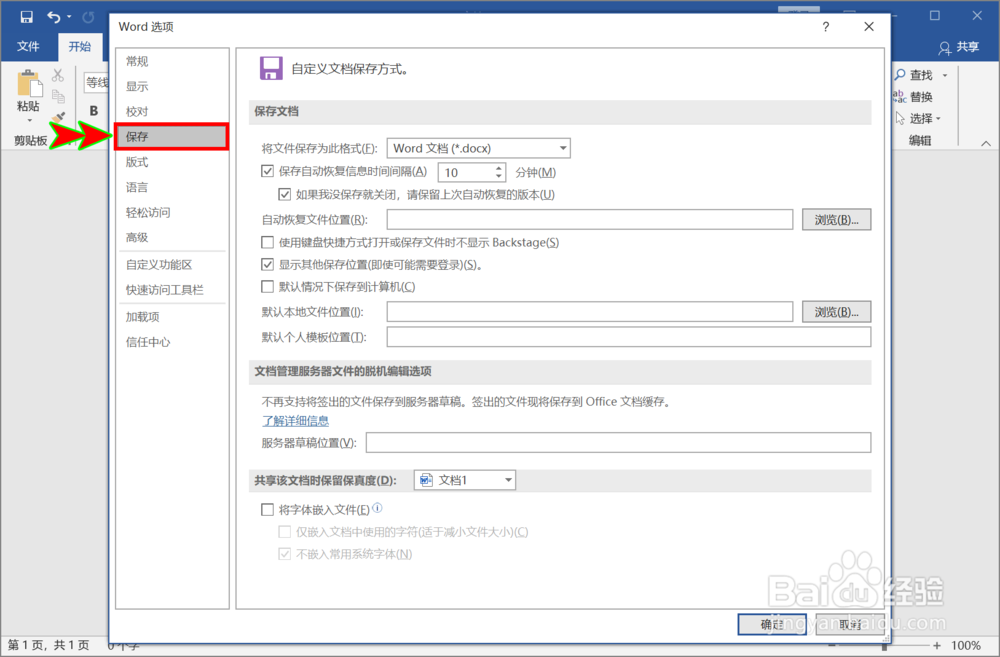Viewport: 1000px width, 657px height.
Task: Click Browse for AutoRecover file location
Action: [836, 219]
